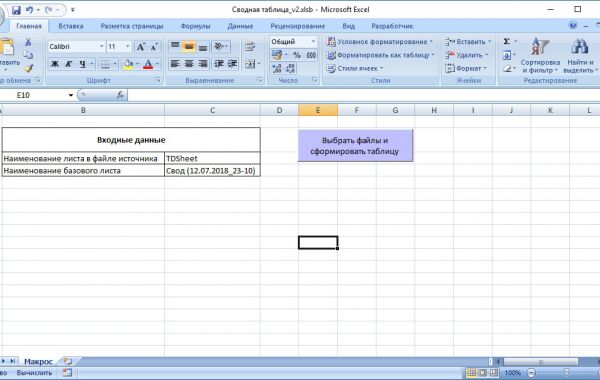Align text to middle of cell
The width and height of the screenshot is (600, 380).
[x=189, y=46]
